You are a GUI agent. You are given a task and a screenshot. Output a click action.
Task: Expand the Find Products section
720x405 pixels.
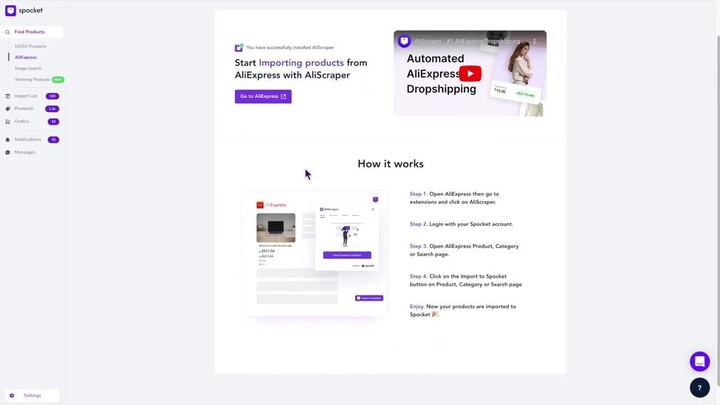tap(32, 32)
